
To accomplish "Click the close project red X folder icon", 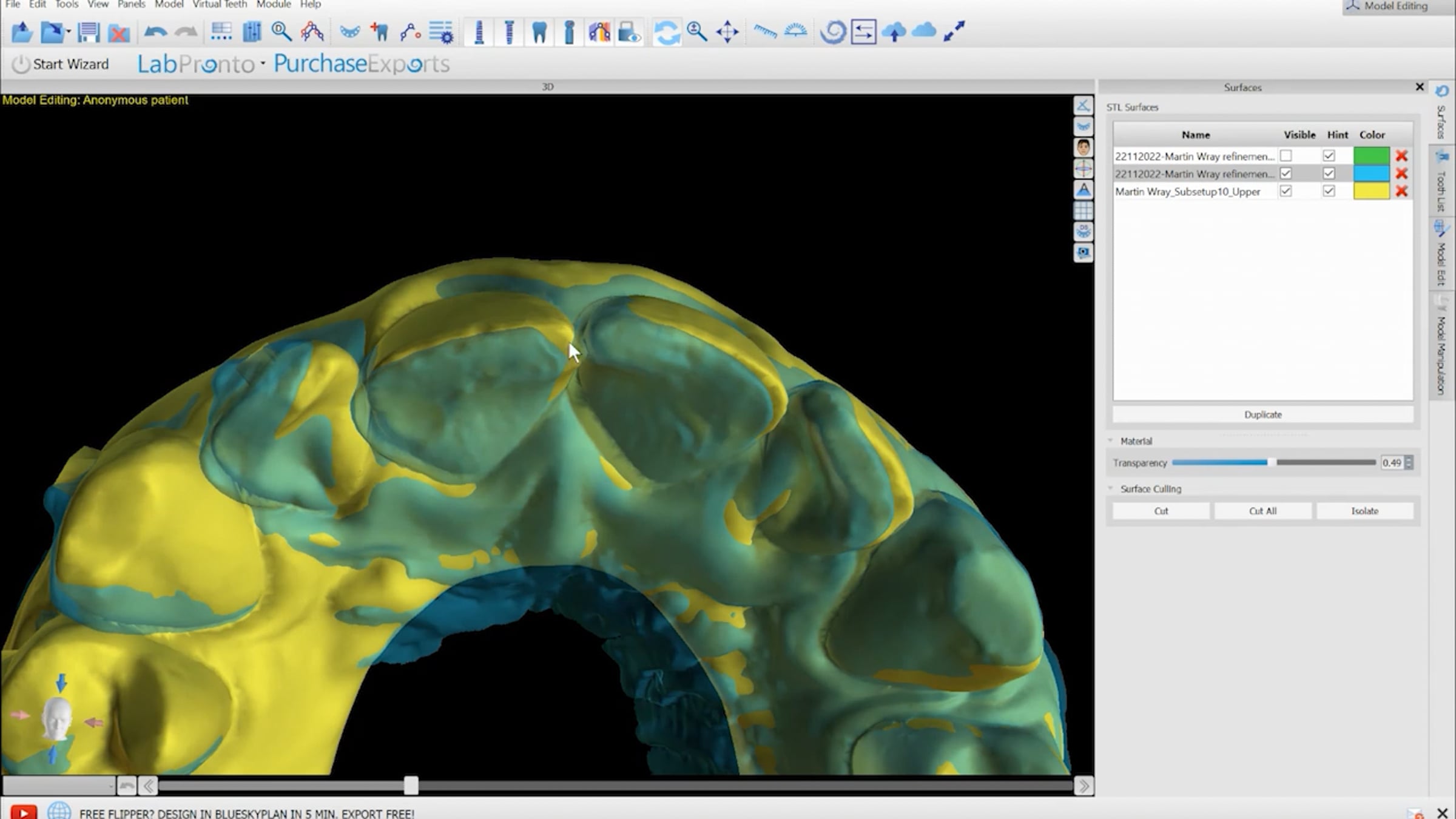I will 119,32.
